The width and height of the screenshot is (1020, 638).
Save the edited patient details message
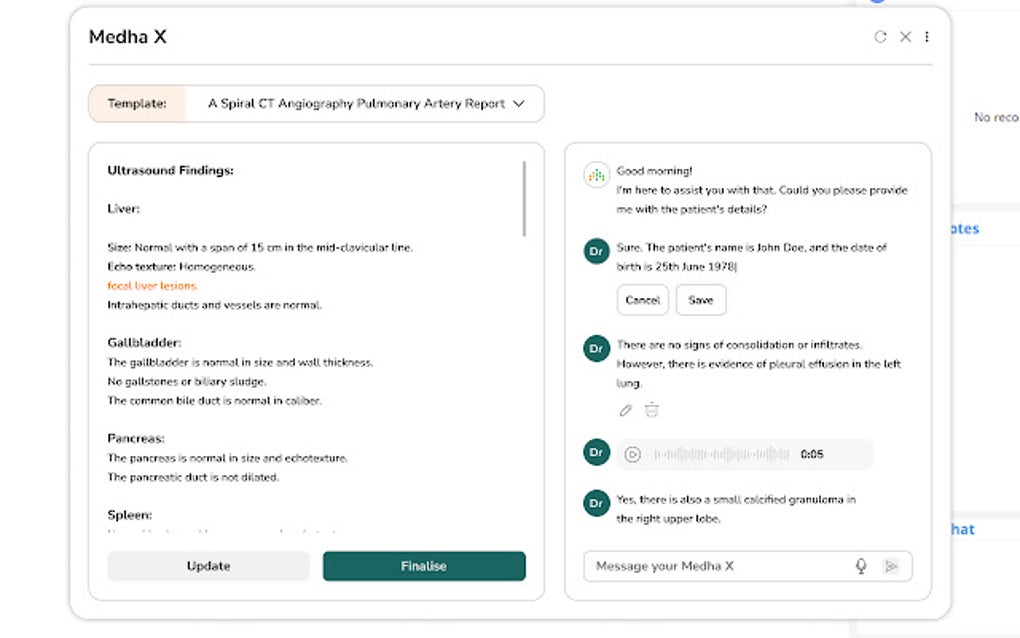(x=700, y=300)
